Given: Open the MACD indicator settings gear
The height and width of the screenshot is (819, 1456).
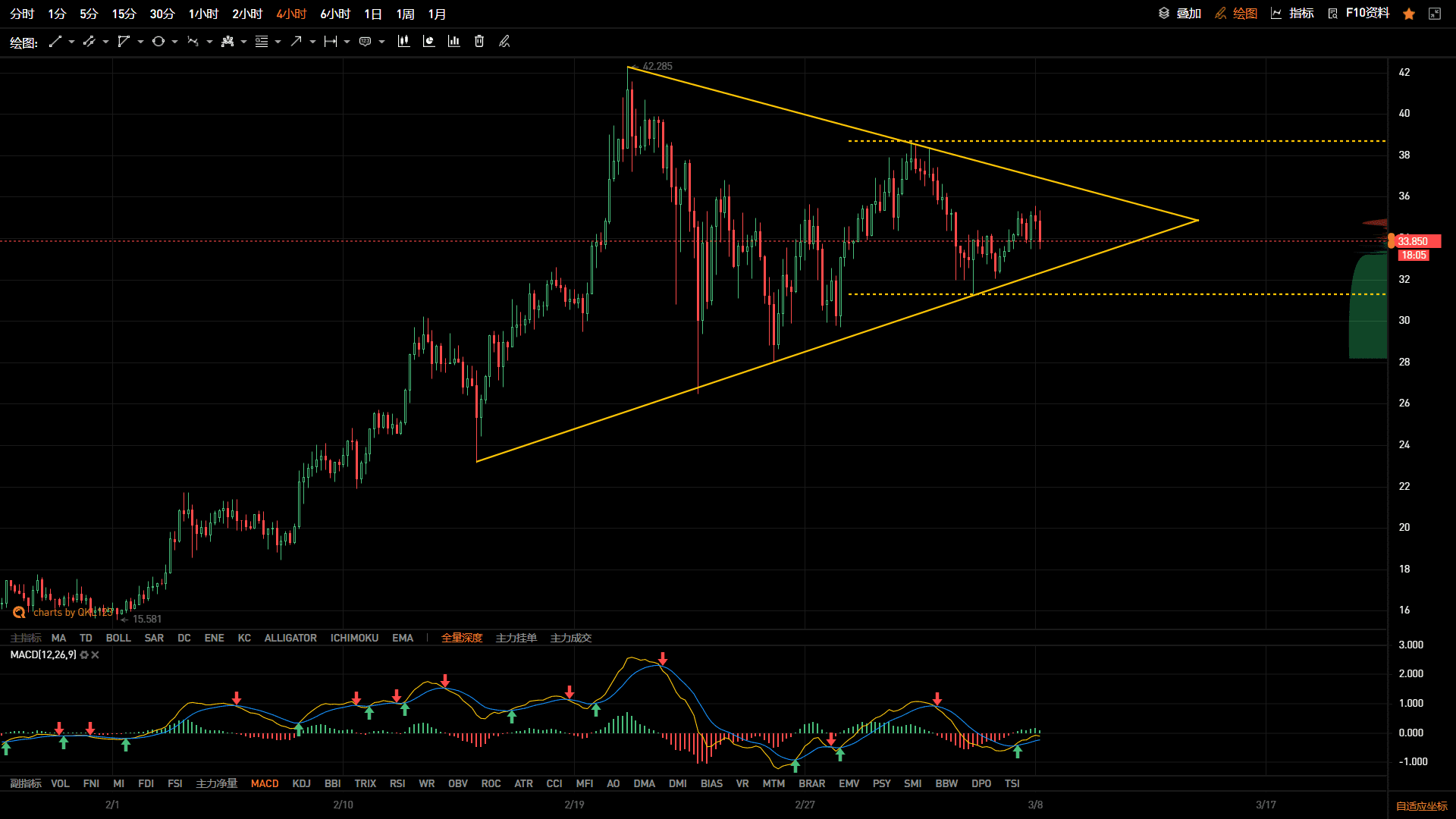Looking at the screenshot, I should tap(84, 655).
